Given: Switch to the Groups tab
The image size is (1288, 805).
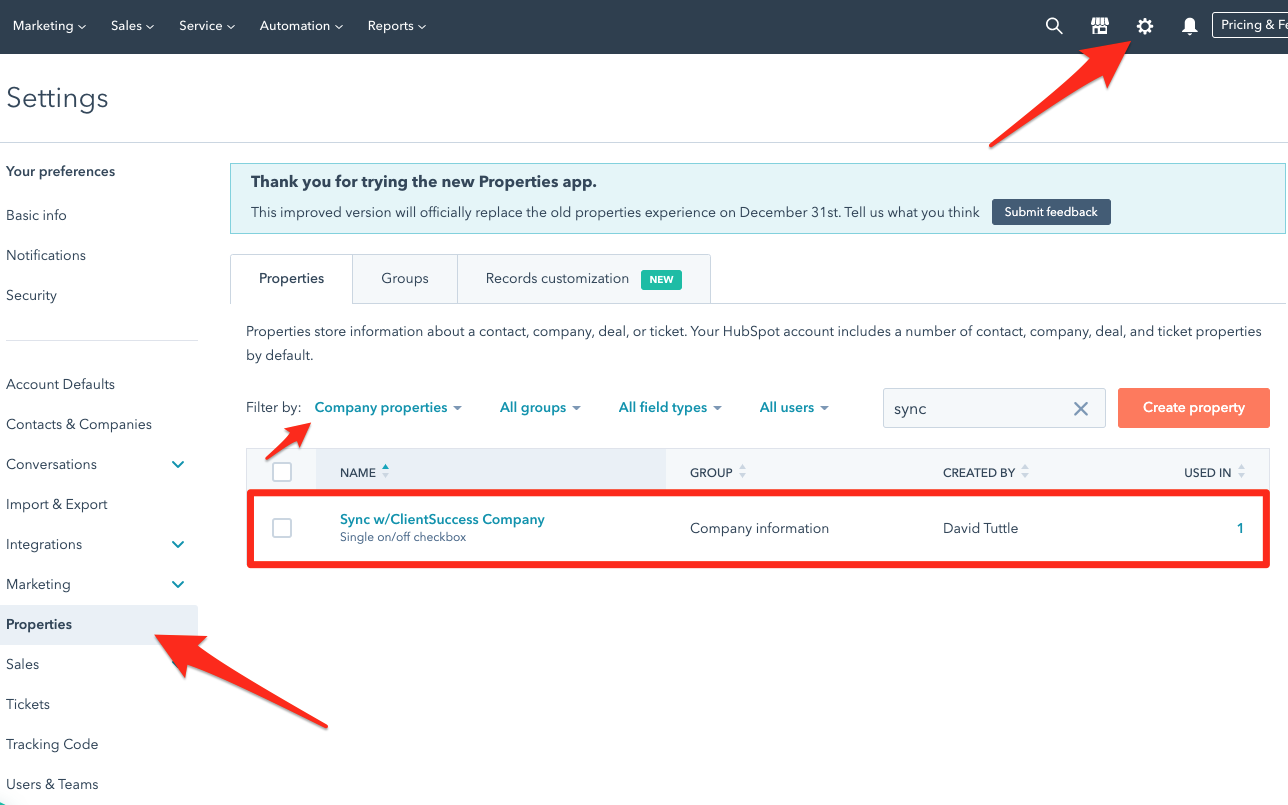Looking at the screenshot, I should pos(405,279).
